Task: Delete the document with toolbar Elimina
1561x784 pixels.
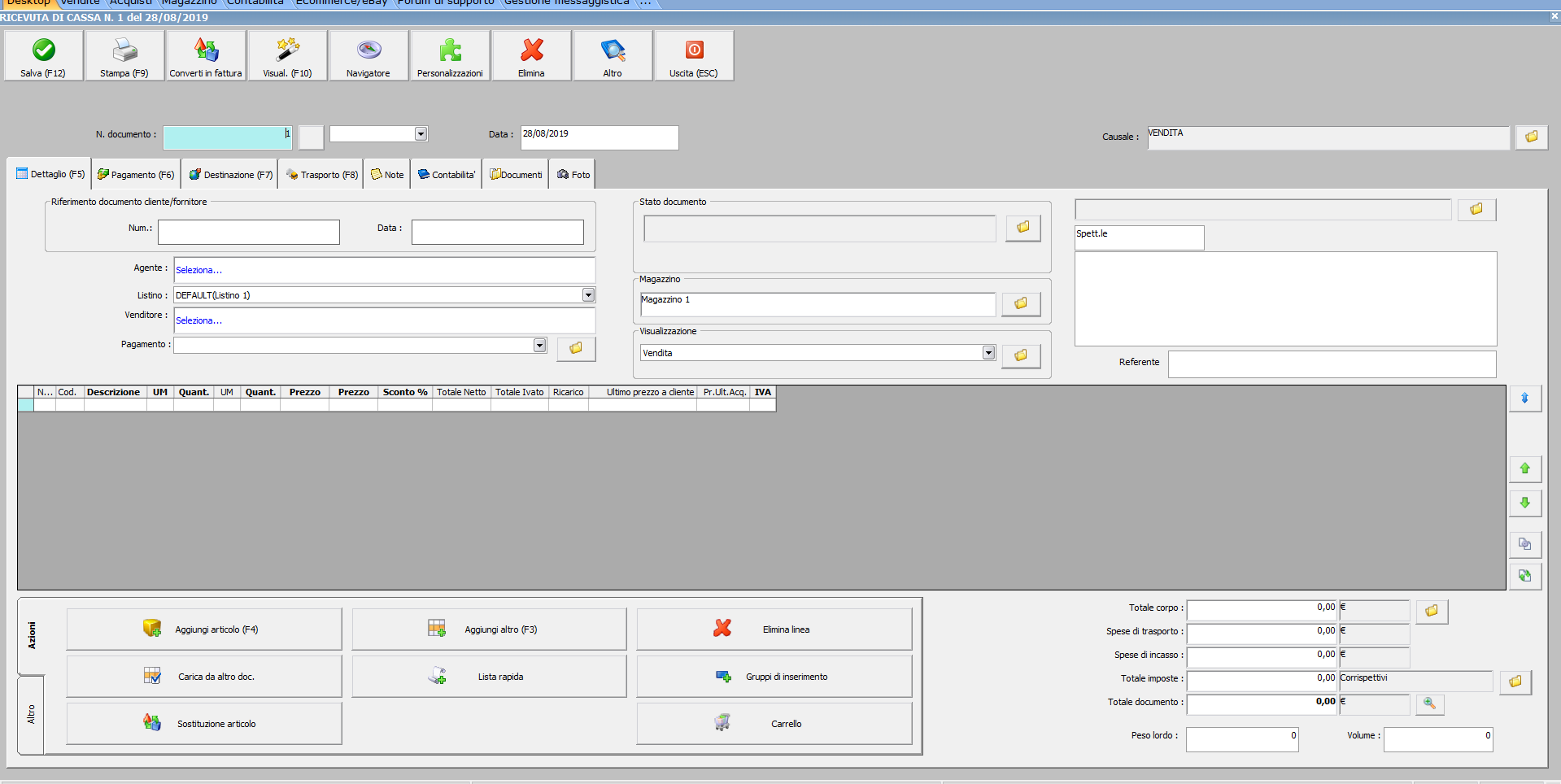Action: (x=531, y=55)
